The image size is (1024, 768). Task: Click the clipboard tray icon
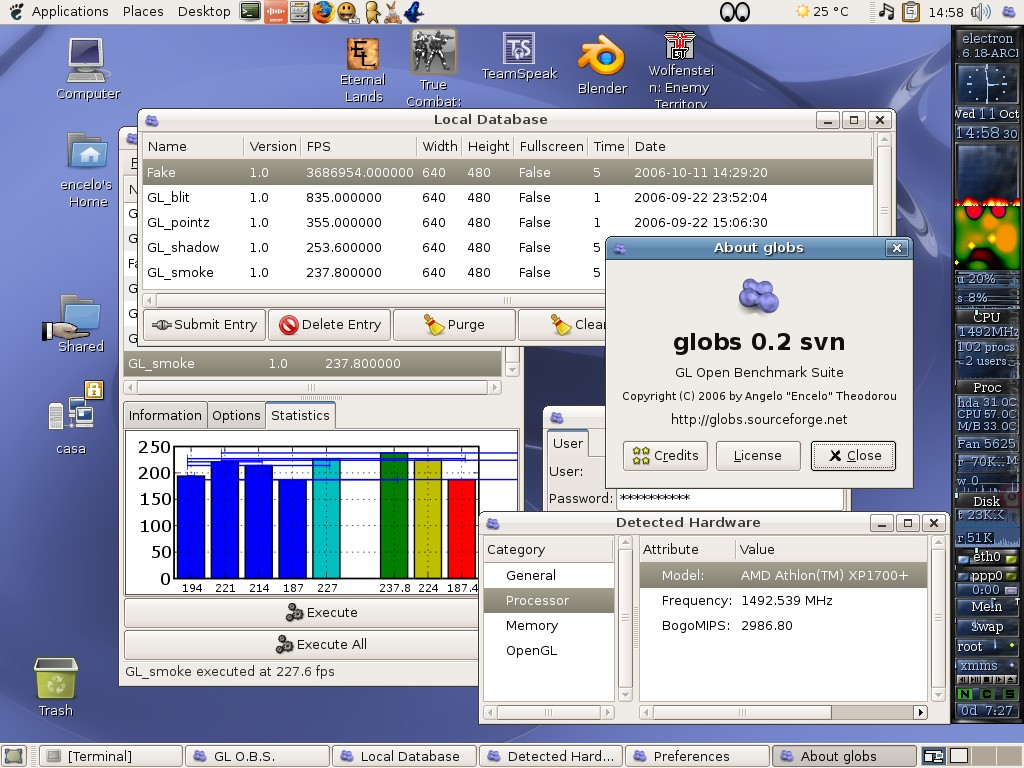pos(910,11)
